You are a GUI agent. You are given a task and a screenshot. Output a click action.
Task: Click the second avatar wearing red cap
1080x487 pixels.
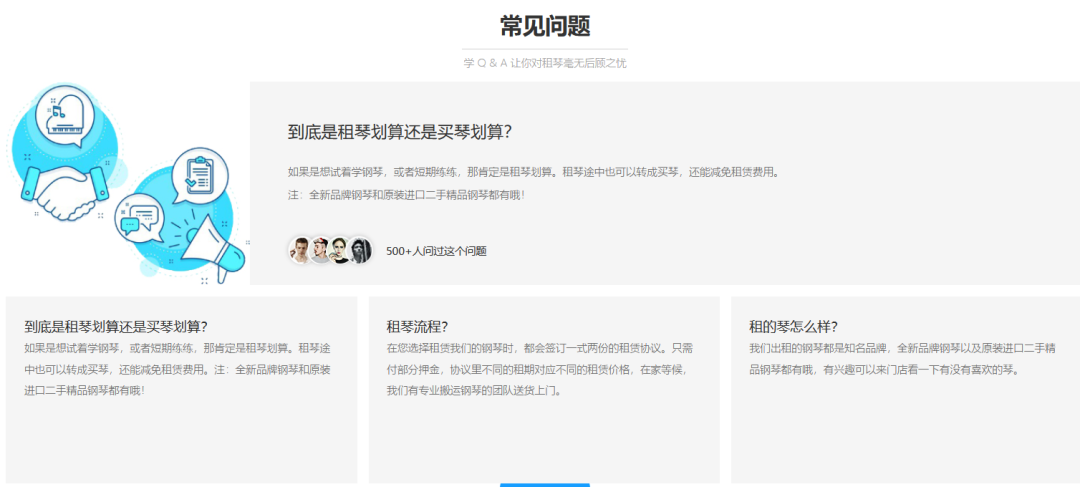pos(320,250)
